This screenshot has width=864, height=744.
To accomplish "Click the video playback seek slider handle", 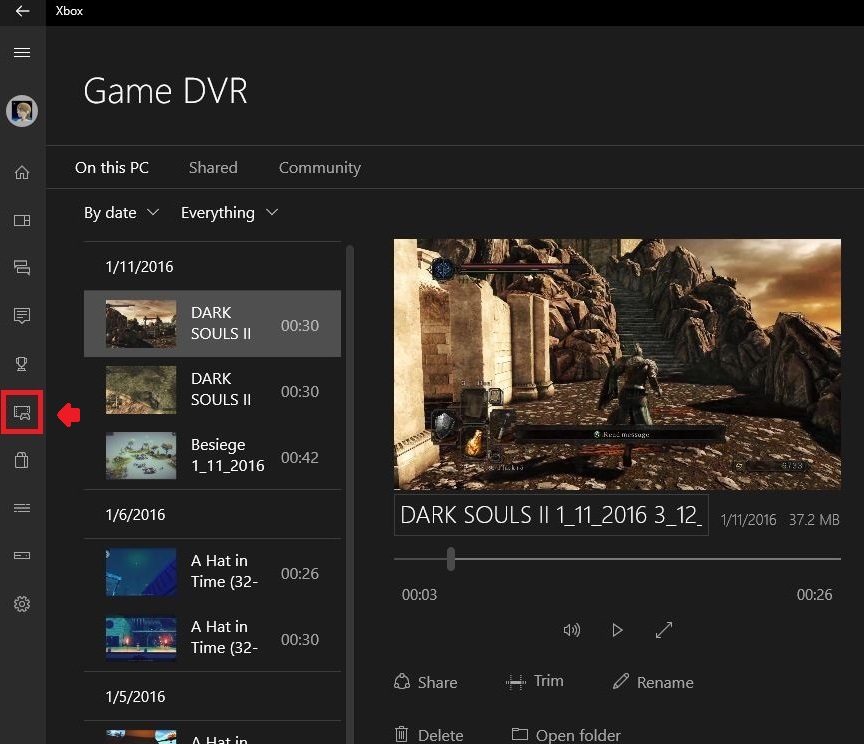I will (451, 559).
